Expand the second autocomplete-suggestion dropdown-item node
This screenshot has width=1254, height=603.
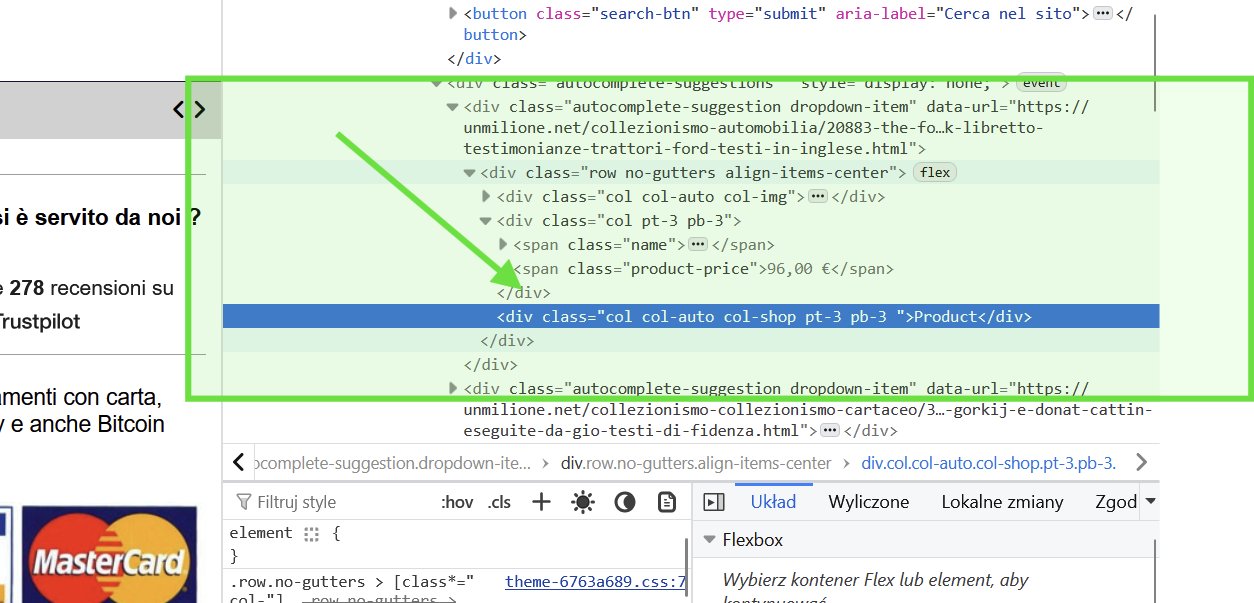point(453,389)
